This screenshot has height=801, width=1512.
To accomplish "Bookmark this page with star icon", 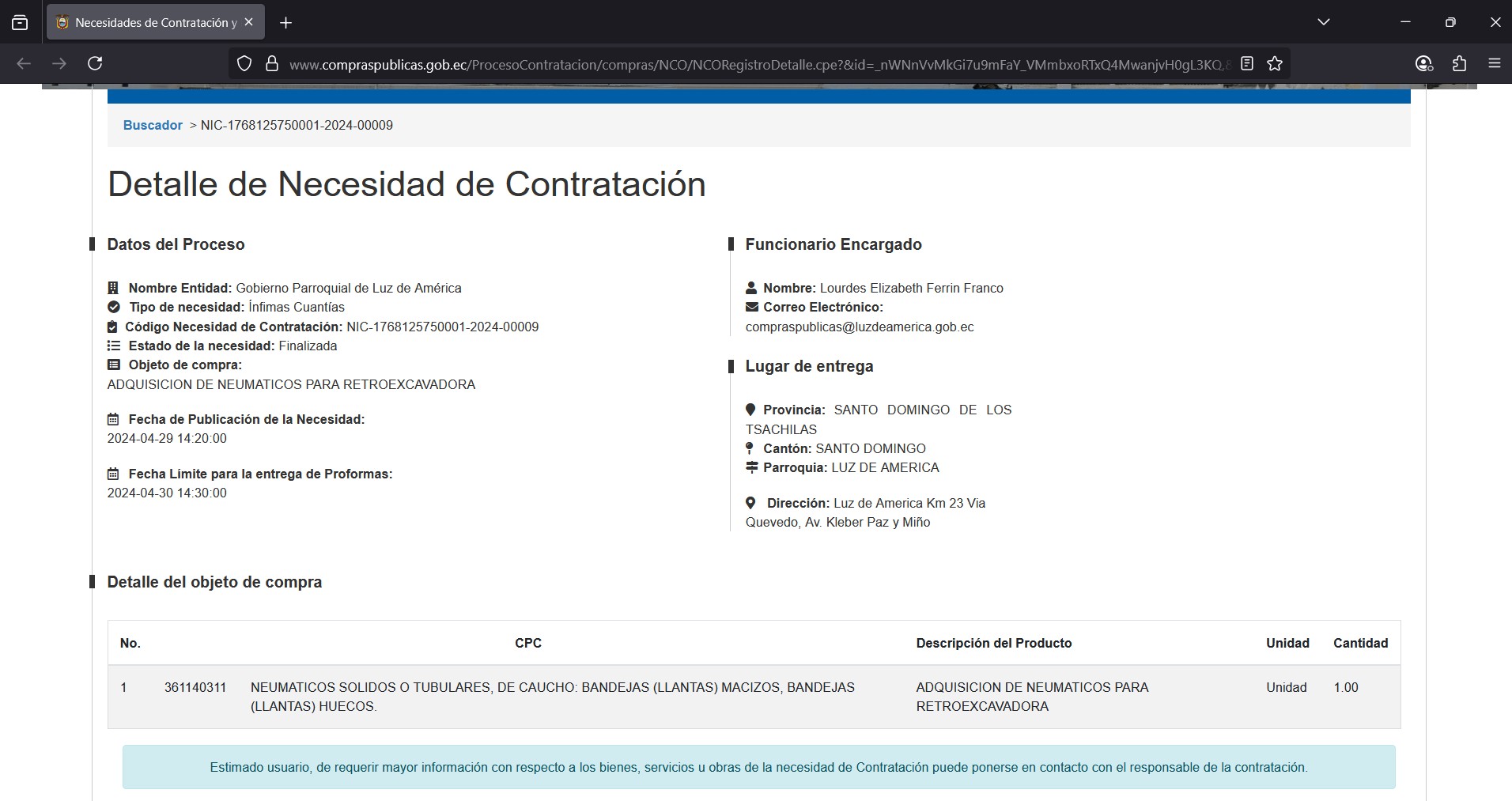I will (1274, 64).
